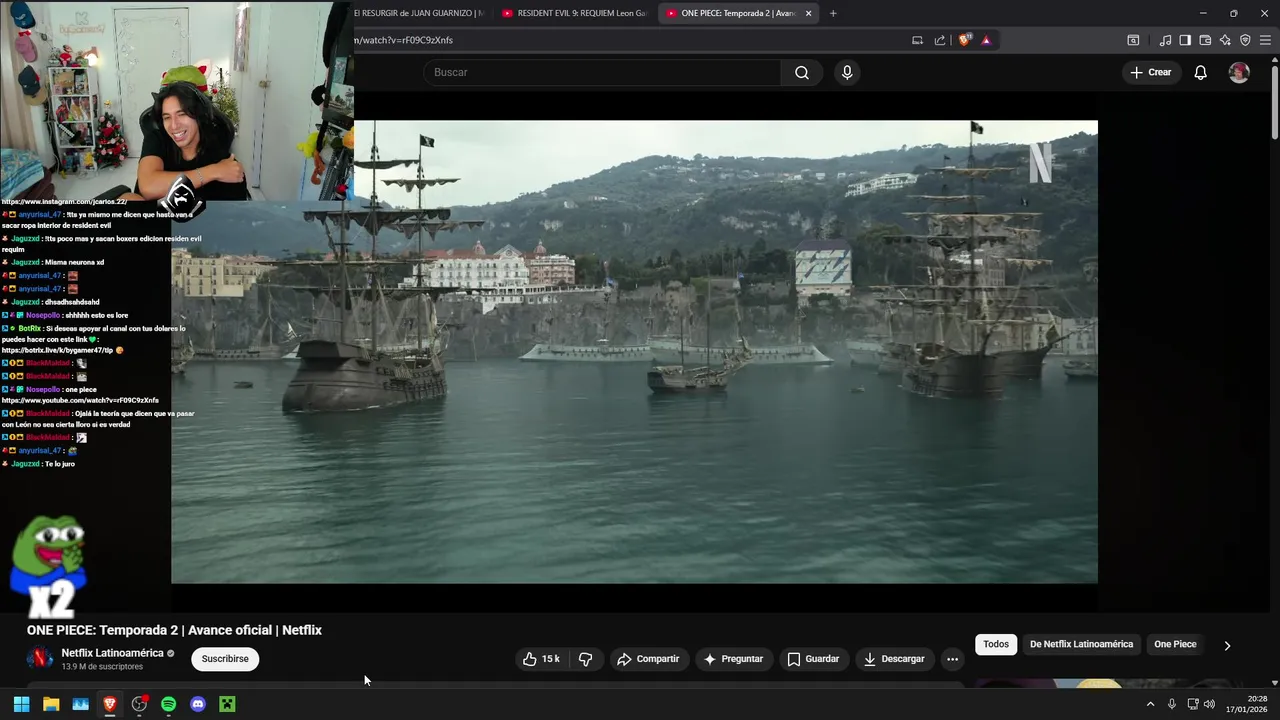Open the media playlist music note icon
The image size is (1280, 720).
coord(1165,40)
